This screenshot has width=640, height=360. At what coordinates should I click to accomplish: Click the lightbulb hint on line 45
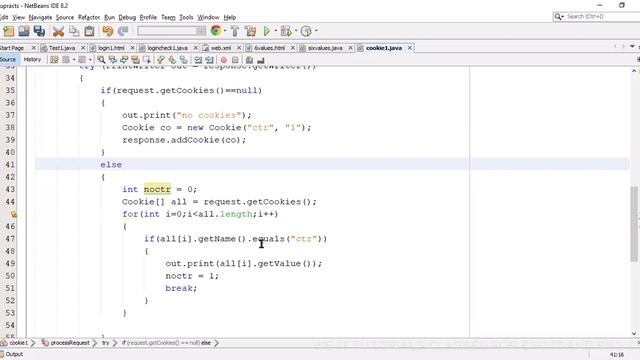click(13, 214)
